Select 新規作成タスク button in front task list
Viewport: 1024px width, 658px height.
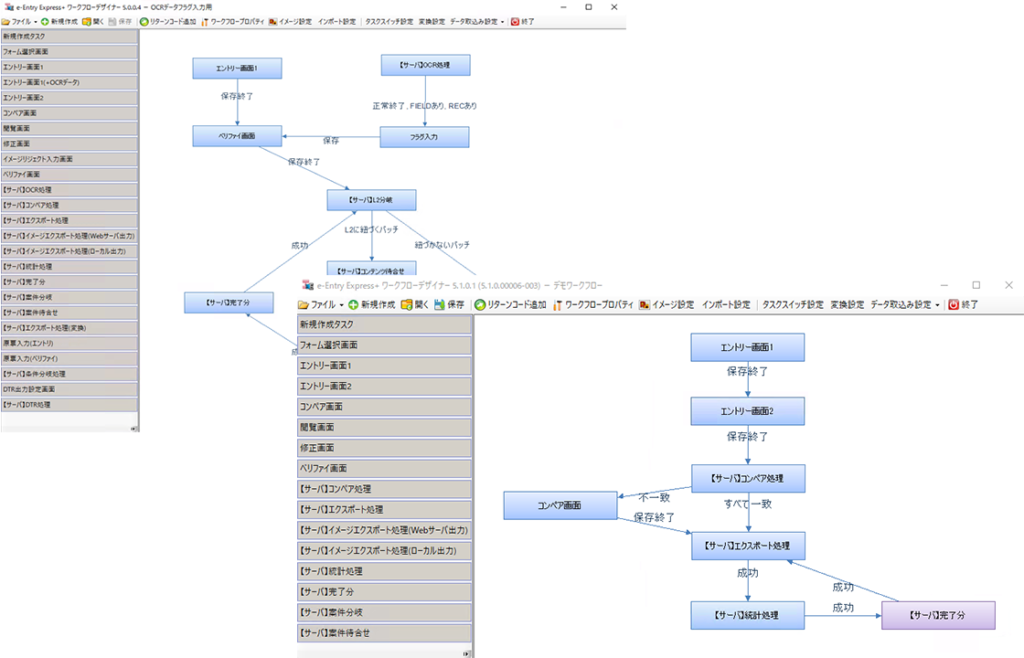tap(384, 324)
